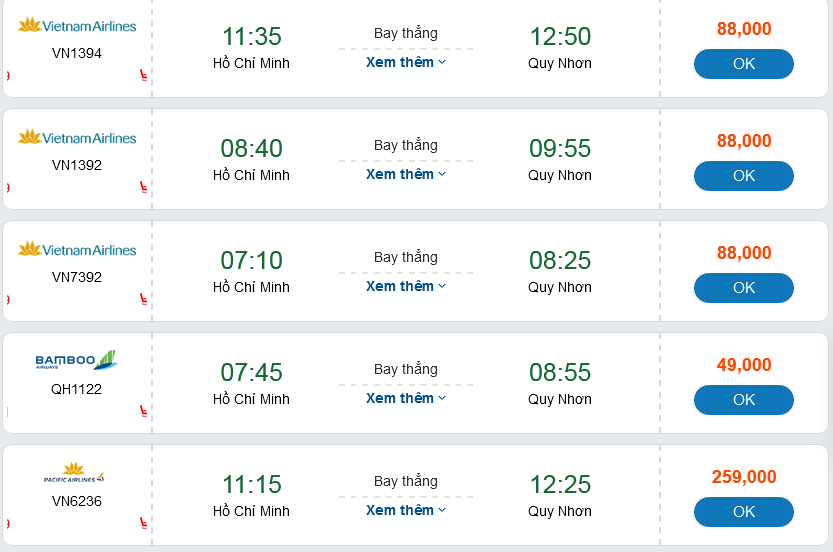Click the red seat icon on VN1392 card

coord(144,187)
